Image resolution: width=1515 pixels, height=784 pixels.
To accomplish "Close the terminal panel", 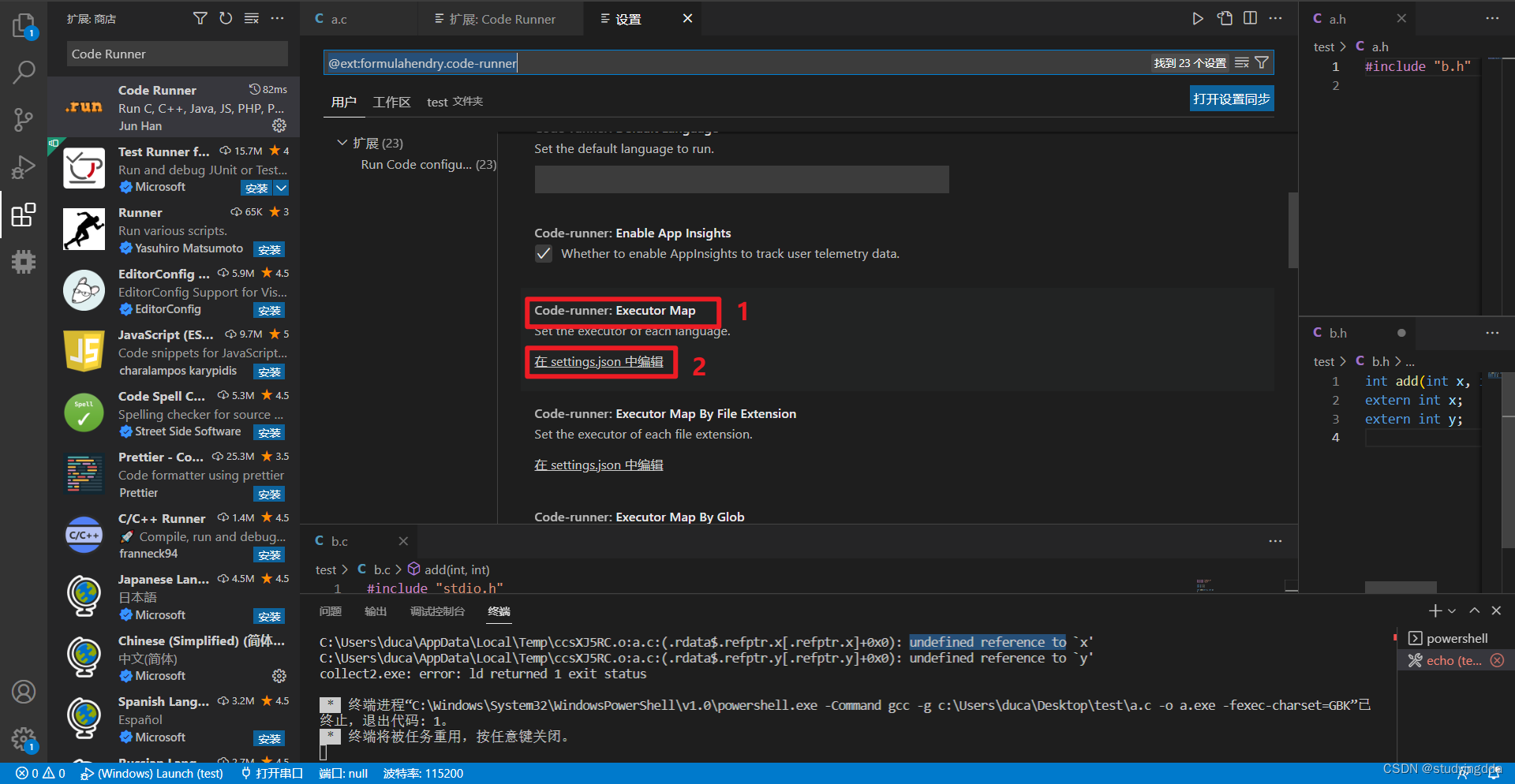I will 1496,610.
